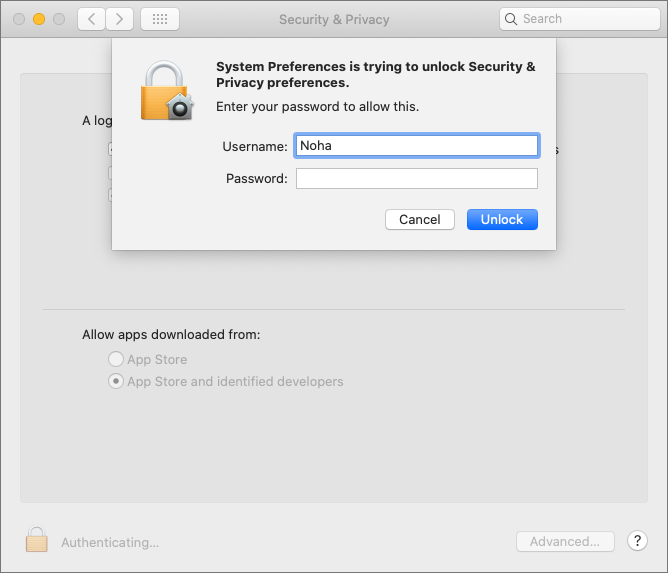Click the large padlock icon in the dialog

point(166,91)
